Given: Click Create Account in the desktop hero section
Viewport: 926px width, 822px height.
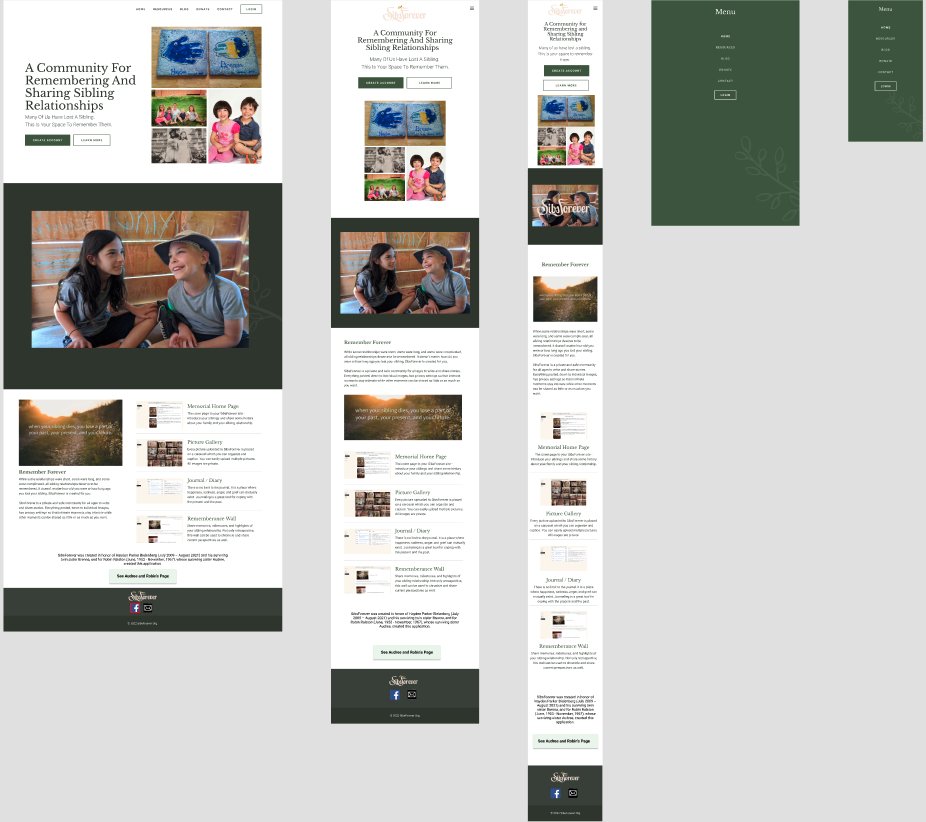Looking at the screenshot, I should (47, 140).
